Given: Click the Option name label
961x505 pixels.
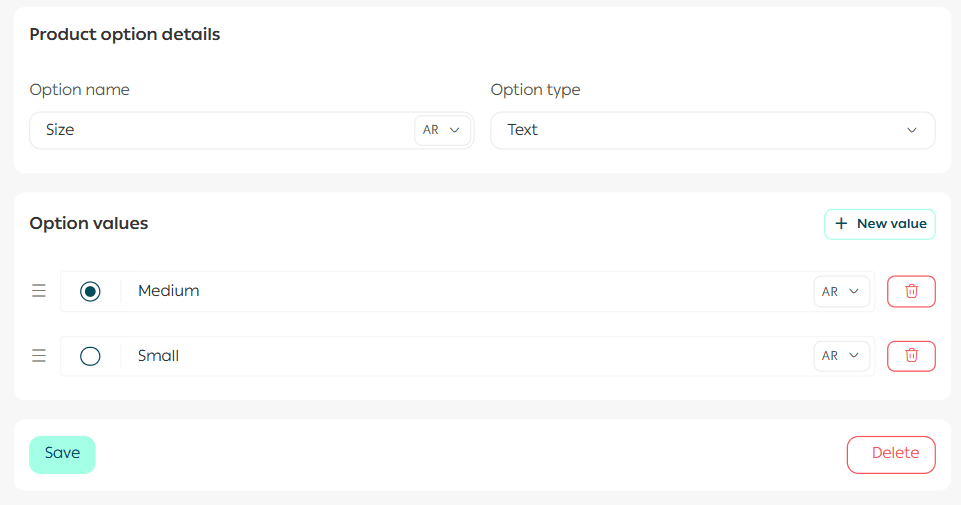Looking at the screenshot, I should [x=80, y=90].
